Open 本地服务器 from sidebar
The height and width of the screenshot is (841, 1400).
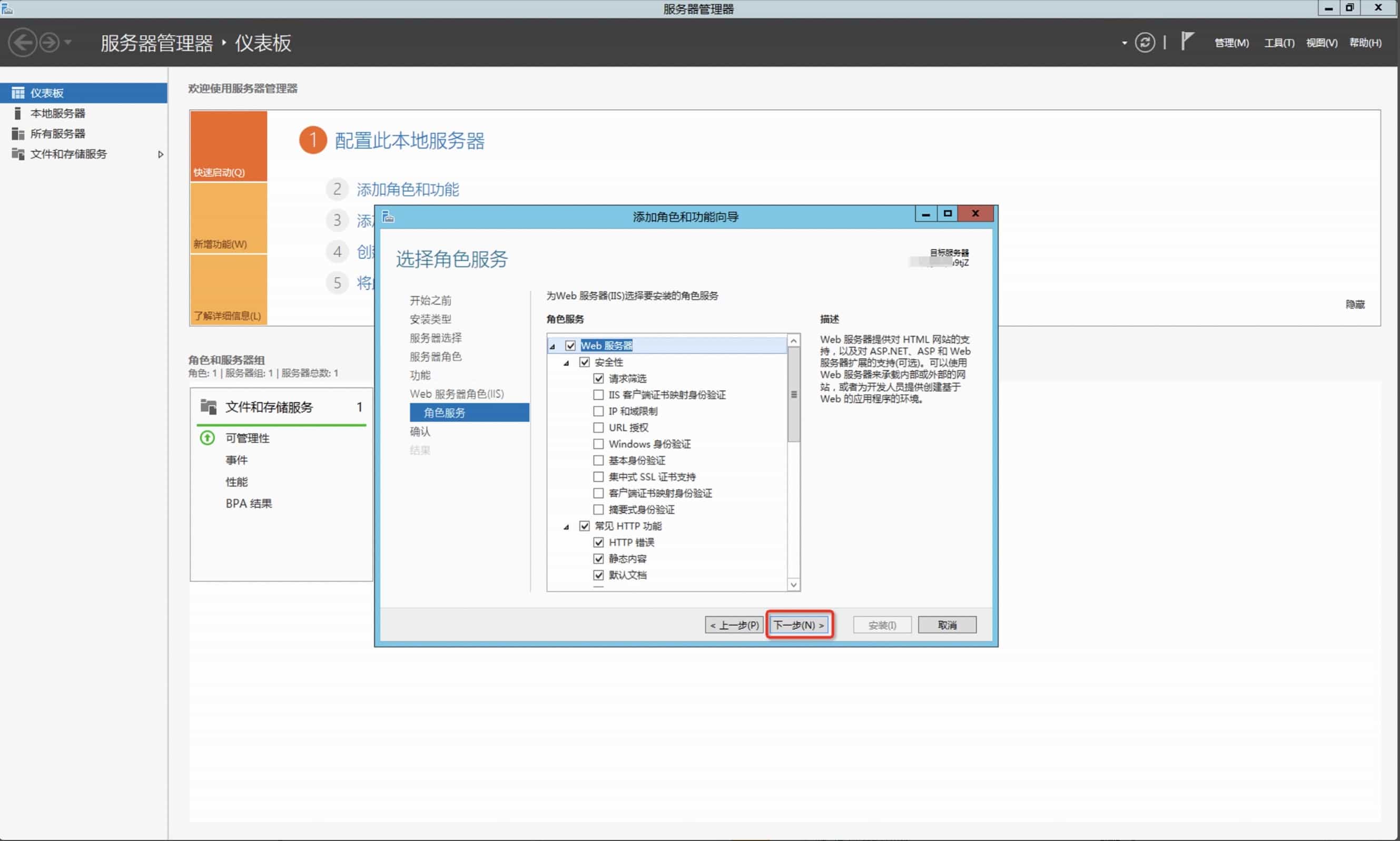point(57,113)
